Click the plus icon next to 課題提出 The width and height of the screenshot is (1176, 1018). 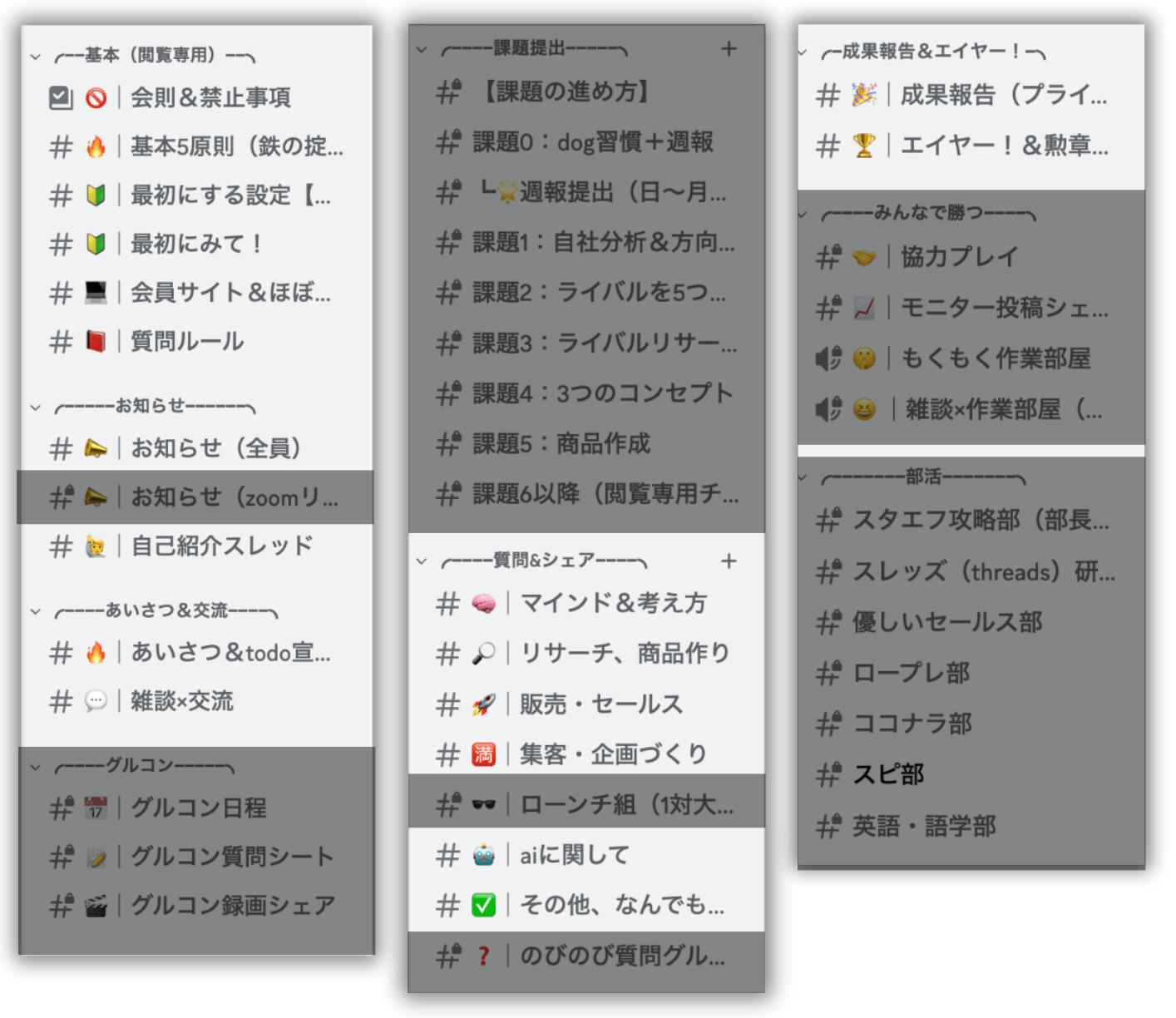click(x=729, y=49)
